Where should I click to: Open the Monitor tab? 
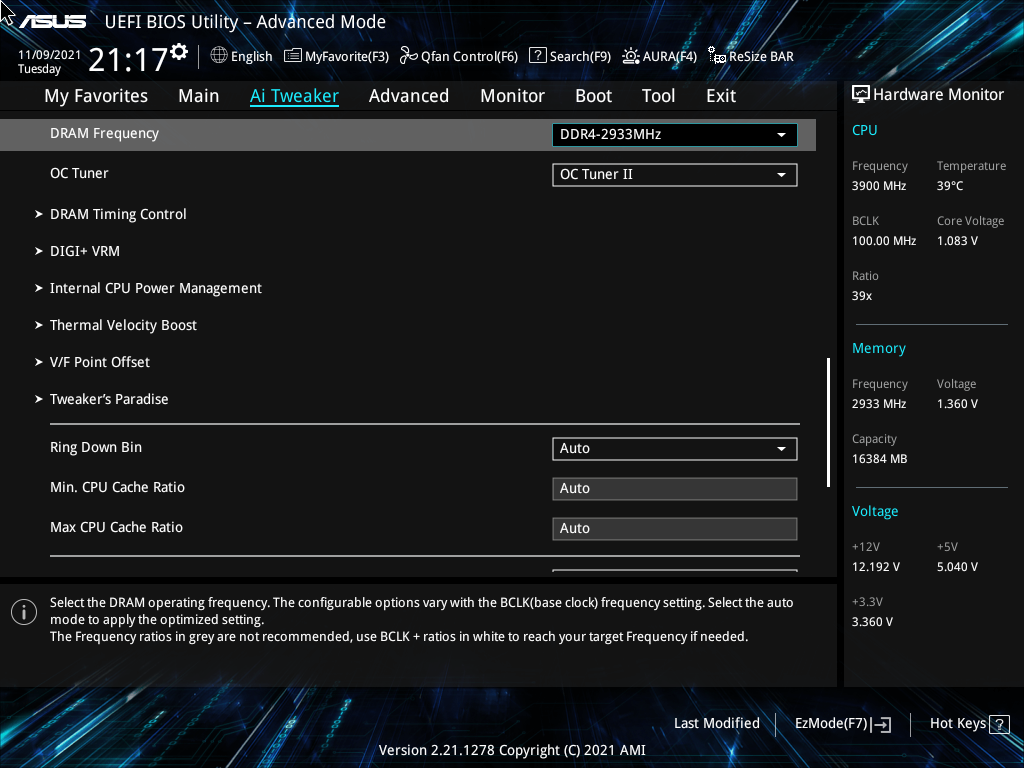(512, 96)
